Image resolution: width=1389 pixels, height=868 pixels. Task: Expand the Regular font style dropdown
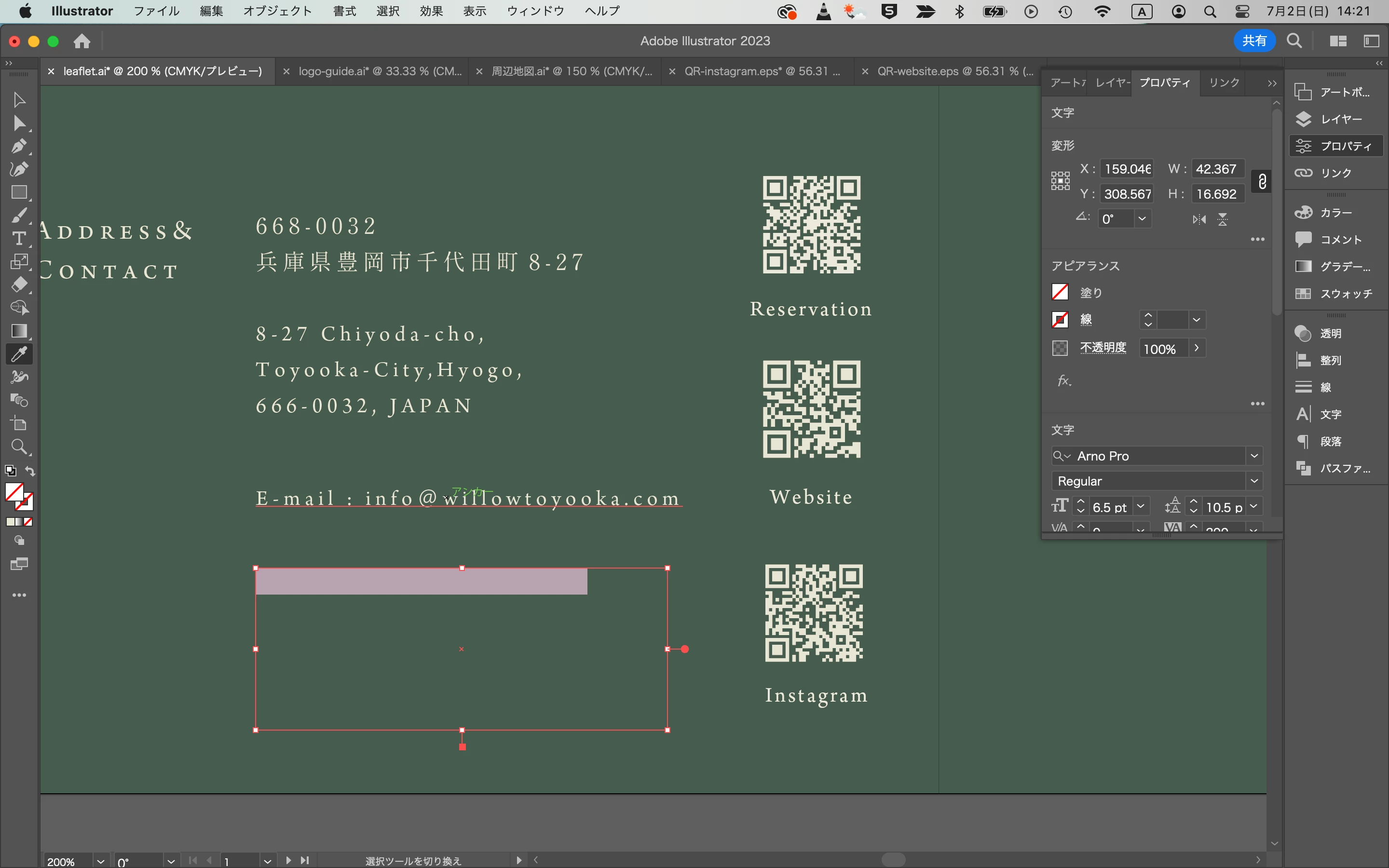(1254, 481)
